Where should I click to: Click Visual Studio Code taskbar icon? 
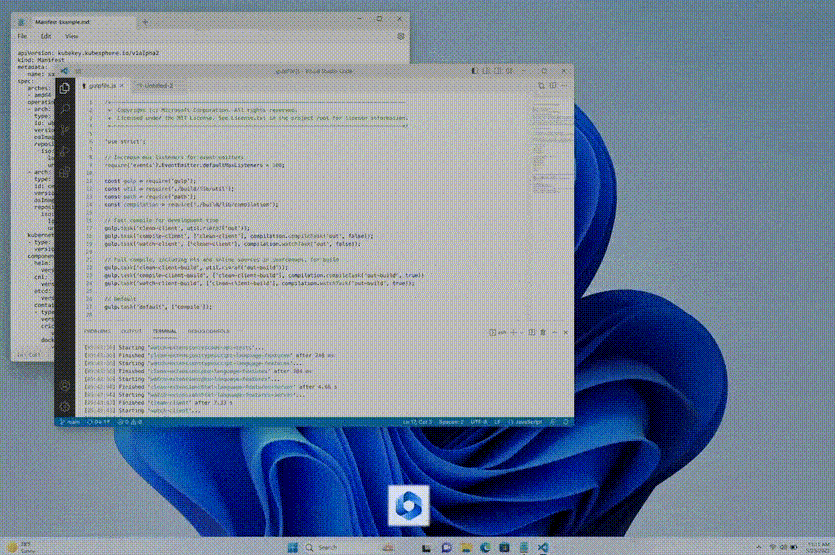pos(543,548)
